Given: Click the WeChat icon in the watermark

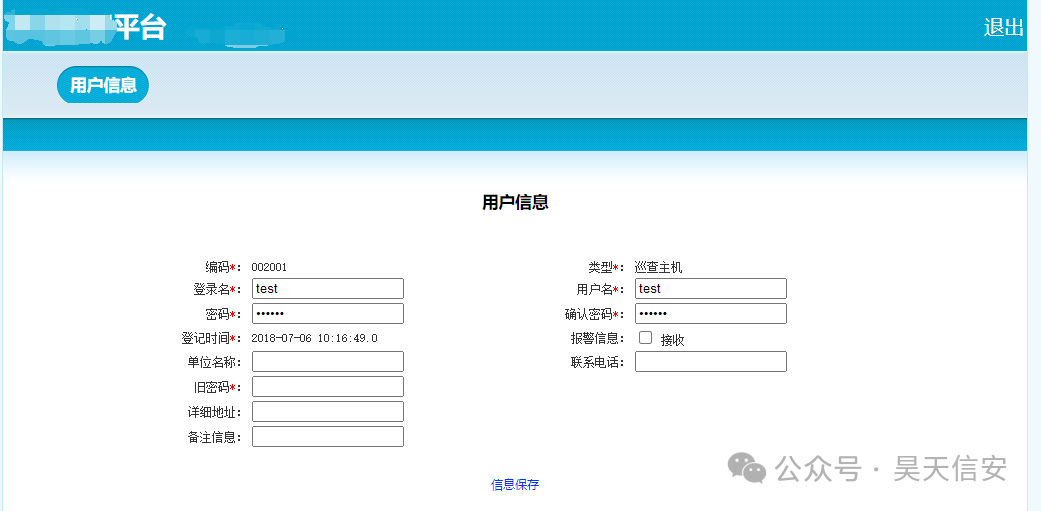Looking at the screenshot, I should click(747, 467).
